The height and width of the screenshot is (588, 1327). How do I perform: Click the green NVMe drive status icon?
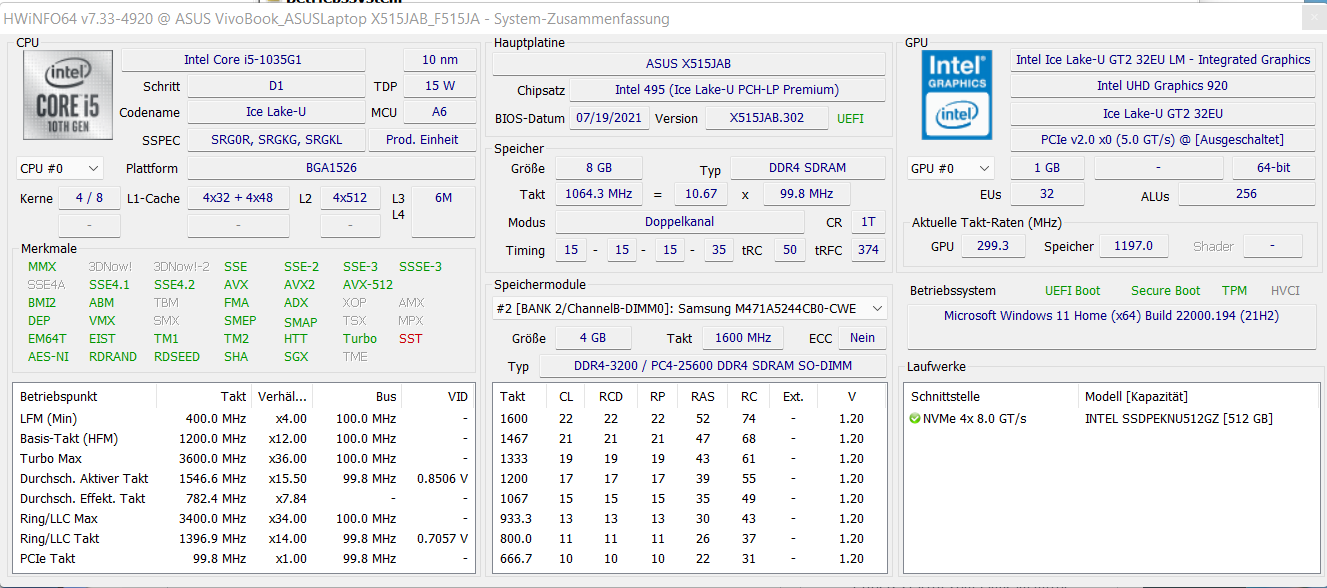click(915, 419)
